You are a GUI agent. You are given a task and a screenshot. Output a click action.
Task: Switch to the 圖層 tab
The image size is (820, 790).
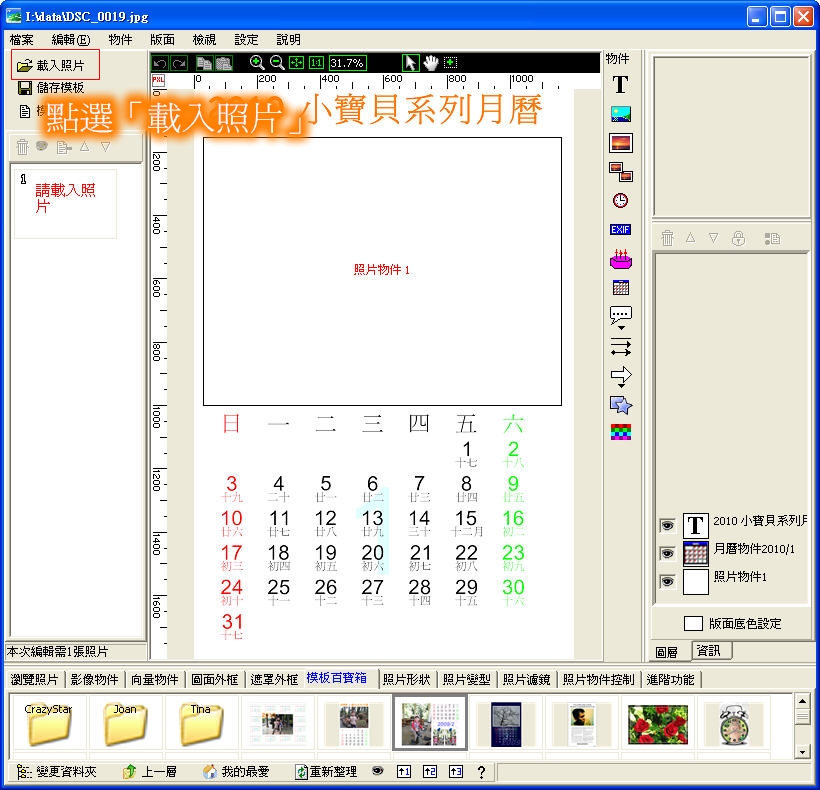[x=666, y=652]
